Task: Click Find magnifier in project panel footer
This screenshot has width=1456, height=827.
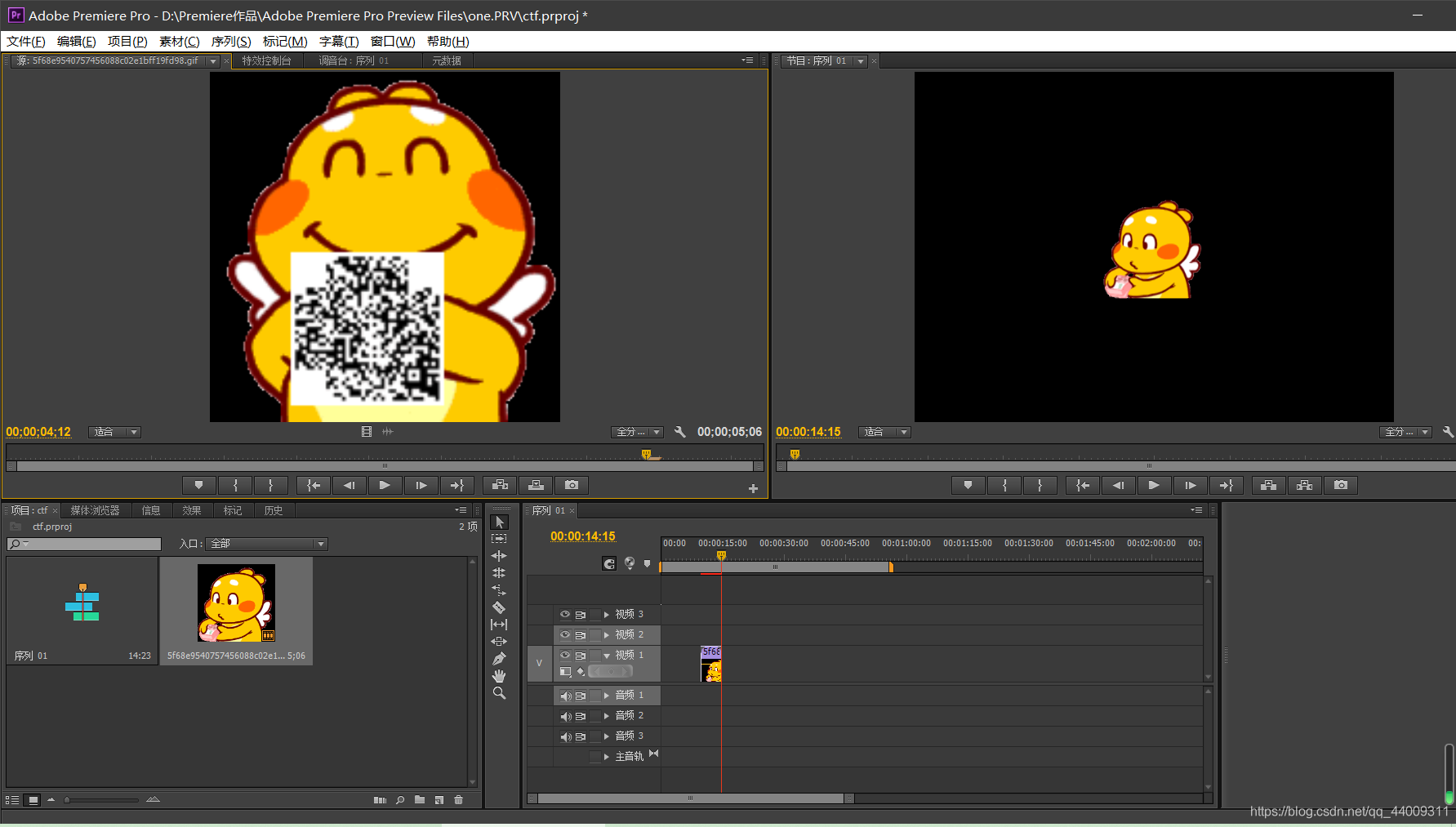Action: coord(400,800)
